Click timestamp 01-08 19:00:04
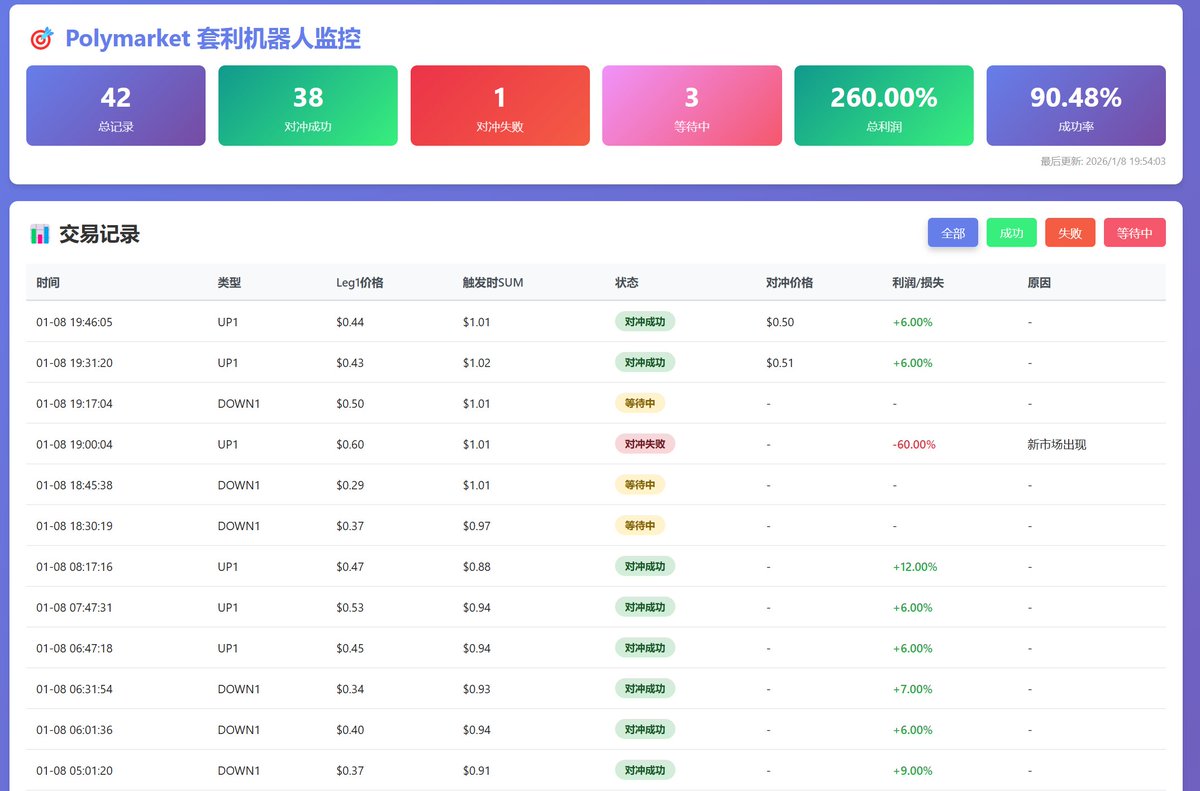The width and height of the screenshot is (1200, 791). pyautogui.click(x=75, y=444)
